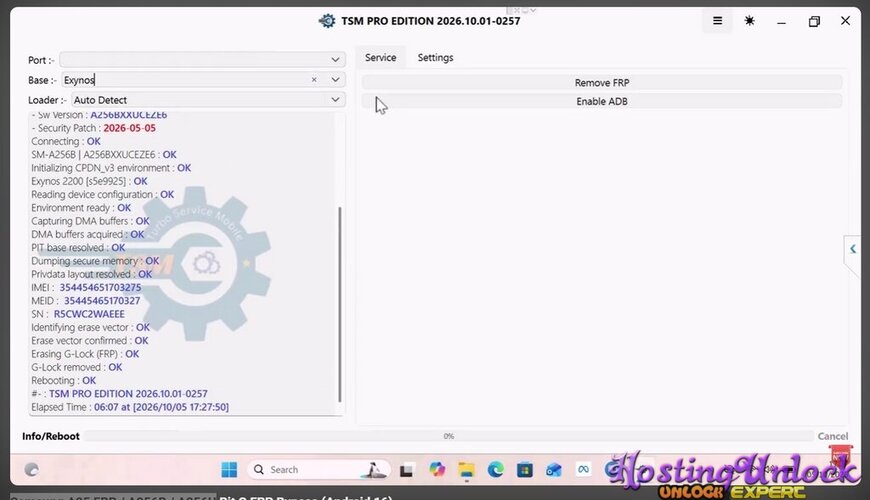Click the 'Privdata layout resolved' log line

92,274
